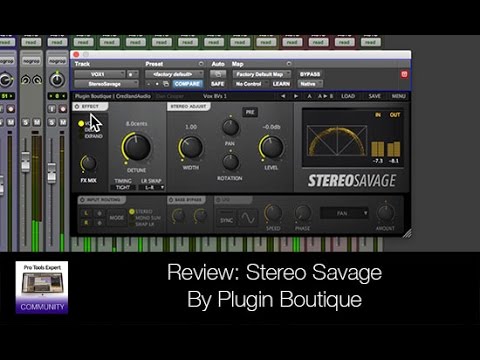Toggle the LFO section power button
The height and width of the screenshot is (360, 480).
(218, 200)
